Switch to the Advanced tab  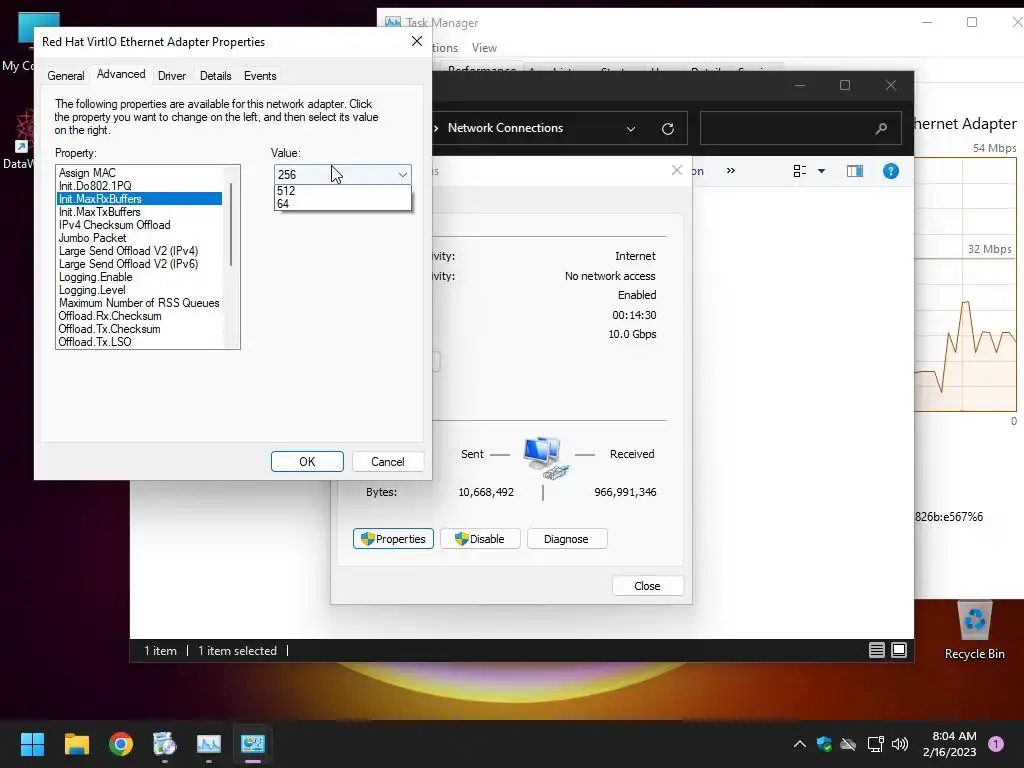tap(121, 74)
